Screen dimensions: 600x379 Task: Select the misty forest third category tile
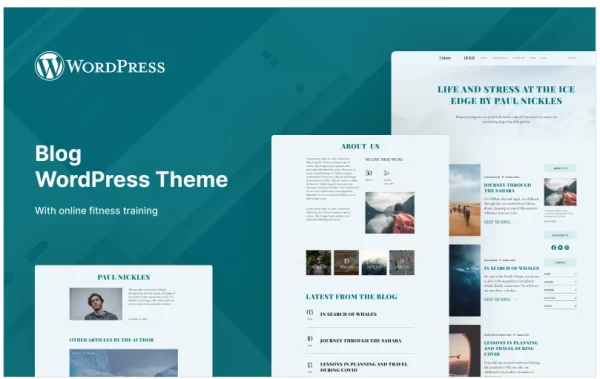point(374,263)
